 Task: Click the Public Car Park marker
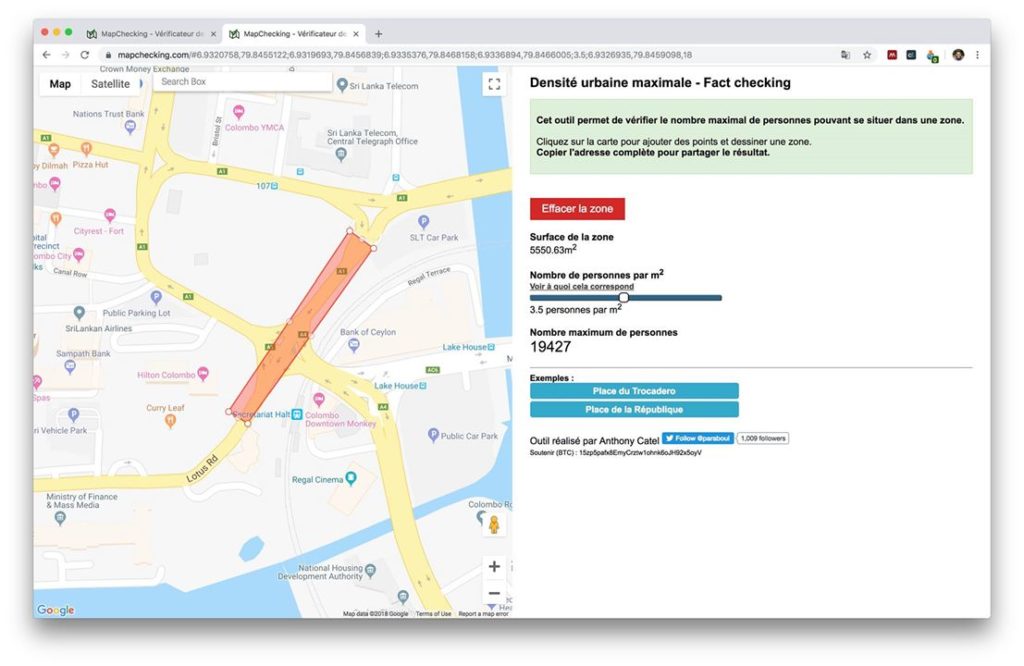[x=433, y=435]
